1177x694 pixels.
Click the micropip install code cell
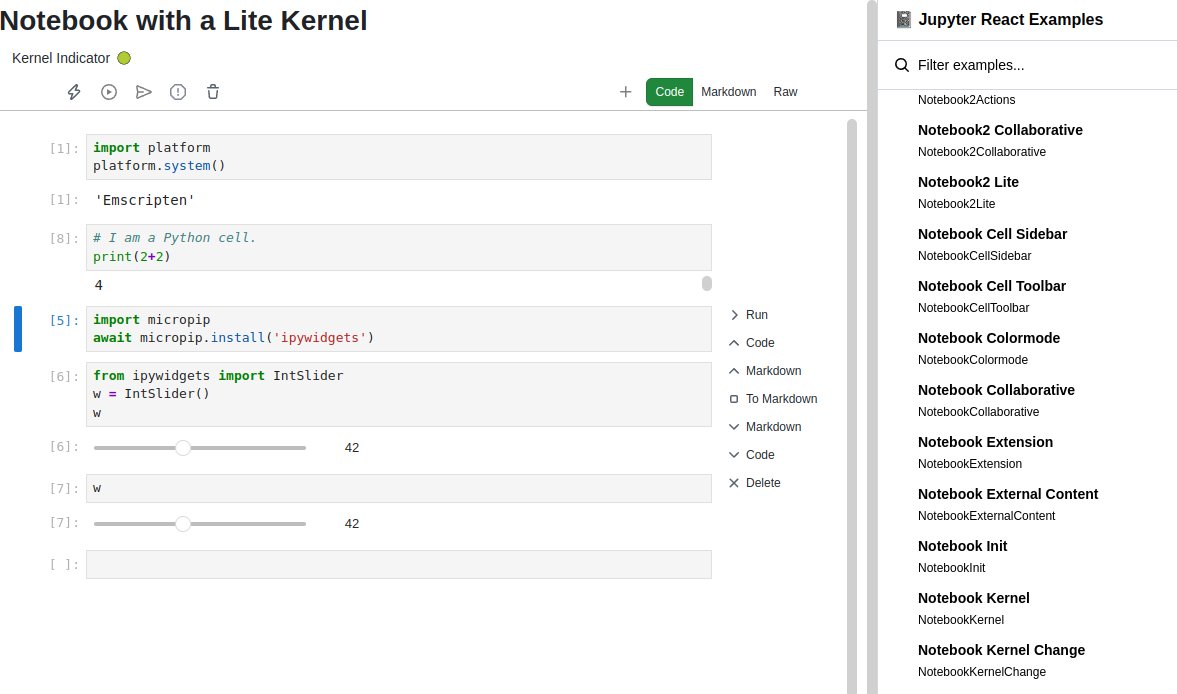pos(399,329)
